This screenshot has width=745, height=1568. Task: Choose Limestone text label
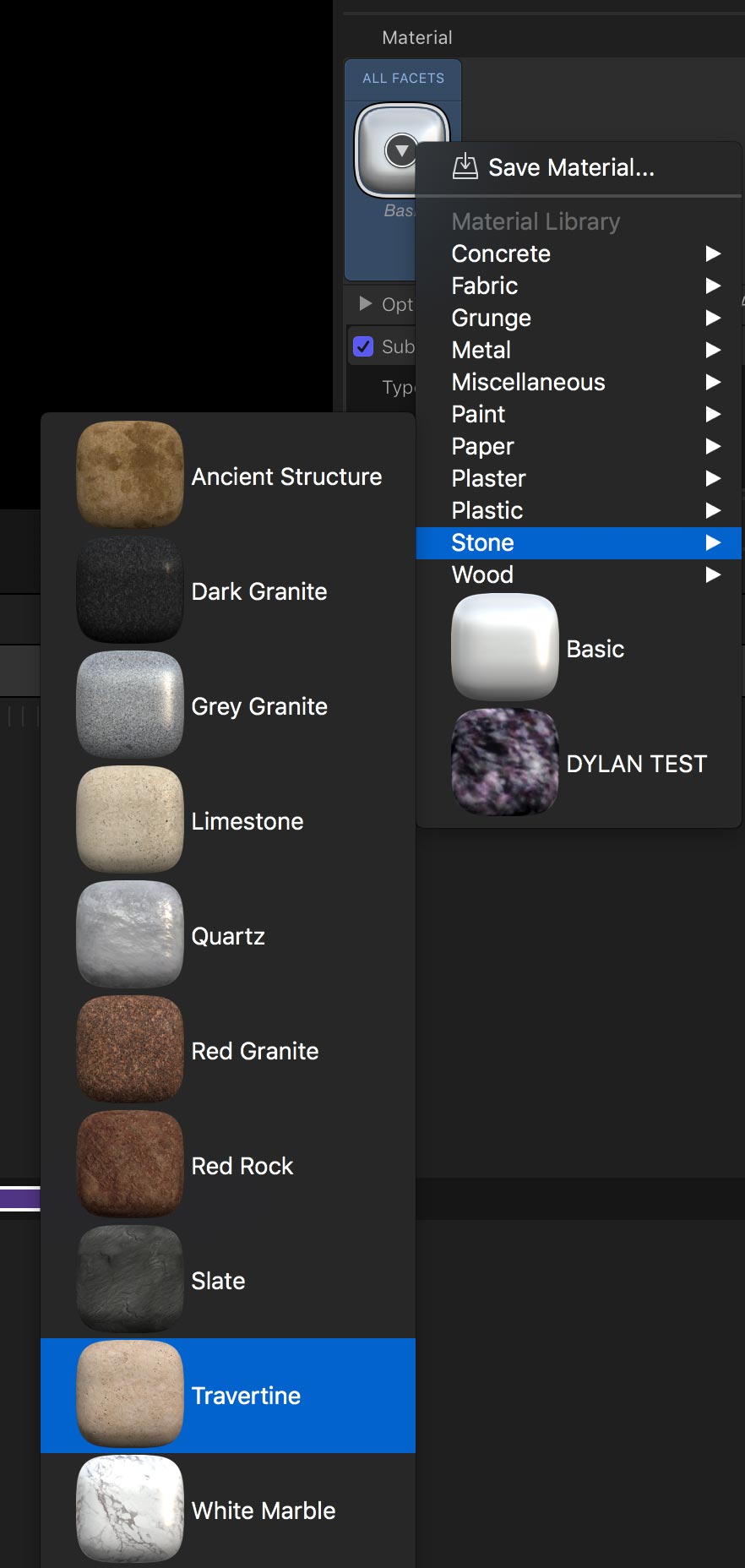(x=247, y=821)
